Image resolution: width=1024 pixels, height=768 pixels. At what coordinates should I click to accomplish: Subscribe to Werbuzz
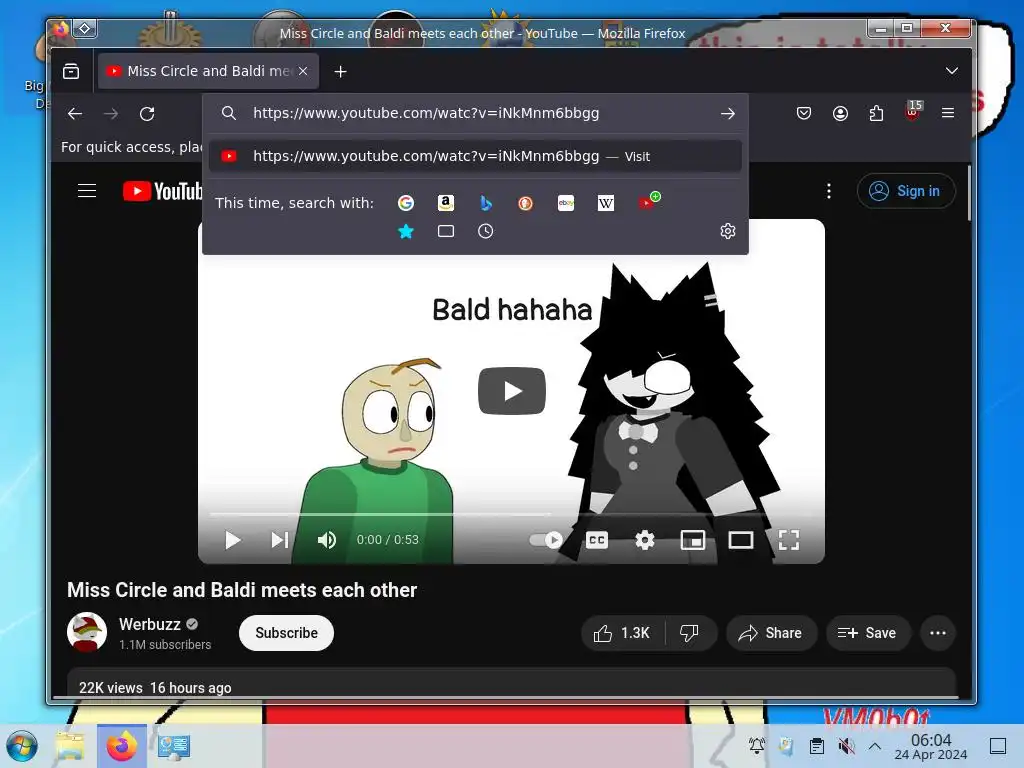[x=286, y=633]
